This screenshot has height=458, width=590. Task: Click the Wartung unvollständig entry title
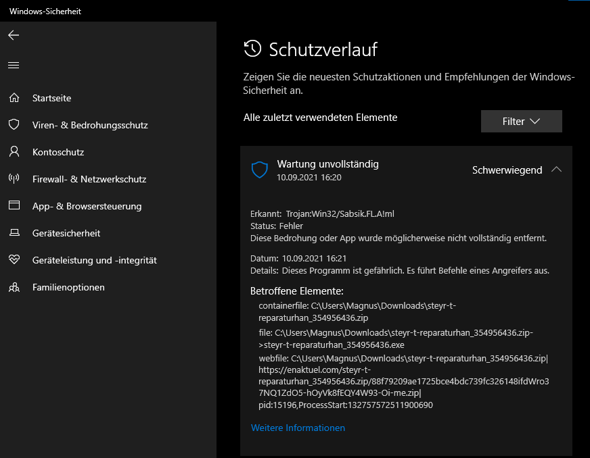coord(328,164)
